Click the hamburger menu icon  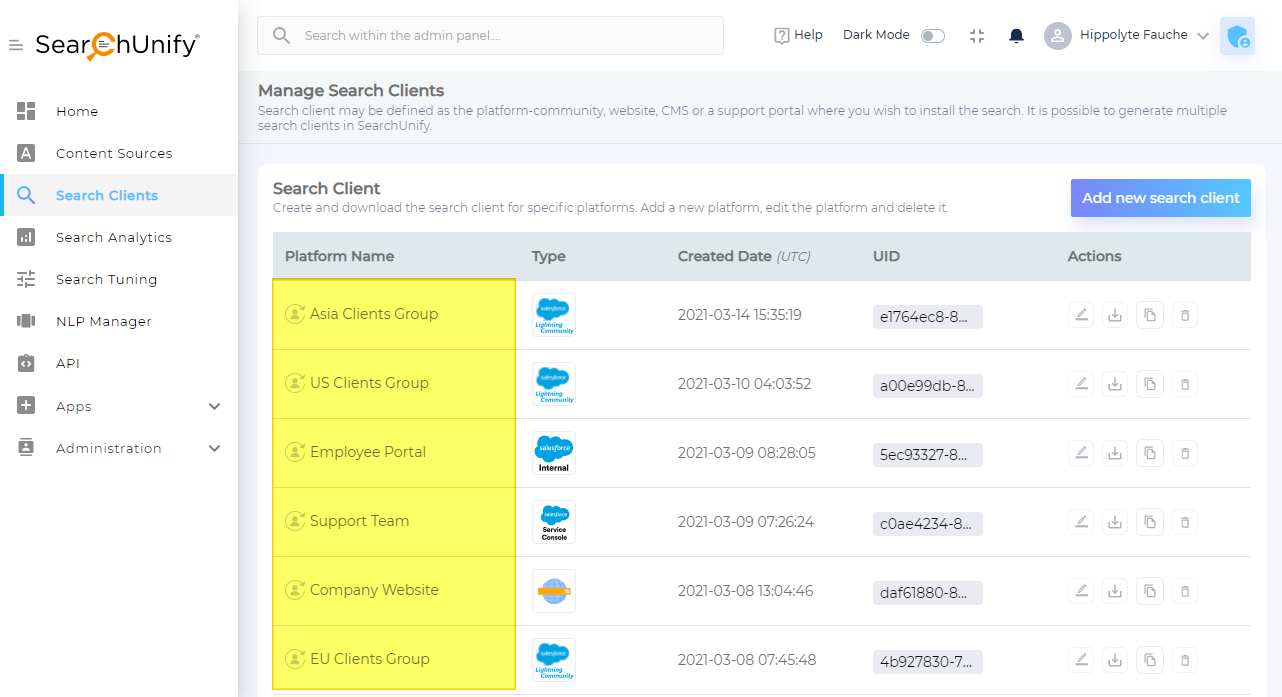(16, 46)
